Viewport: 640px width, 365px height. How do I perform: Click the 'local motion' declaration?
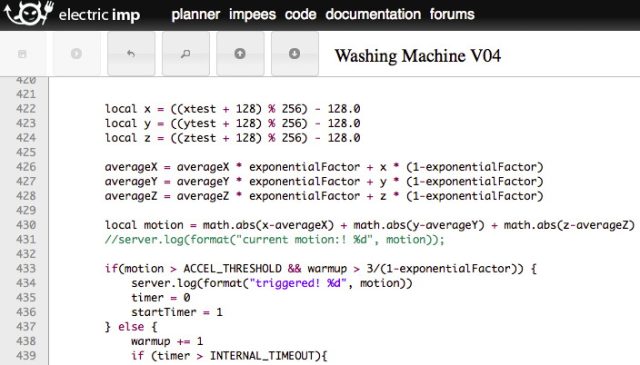pos(144,225)
